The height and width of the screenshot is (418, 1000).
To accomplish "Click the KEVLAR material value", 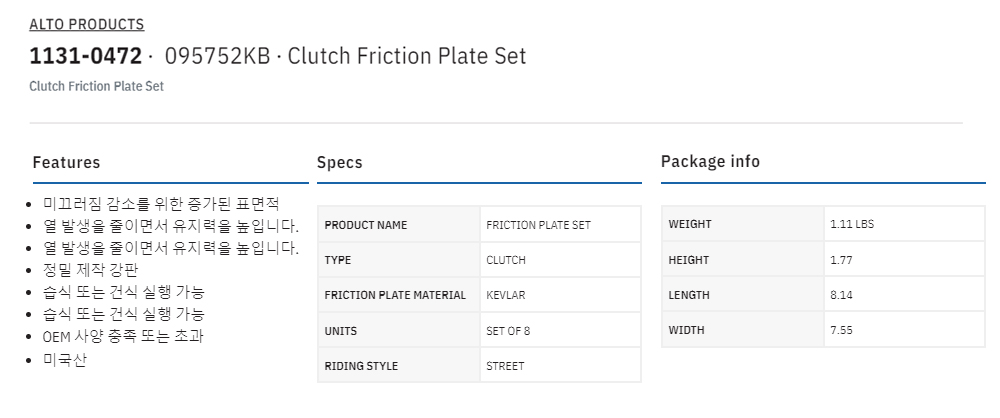I will [505, 295].
